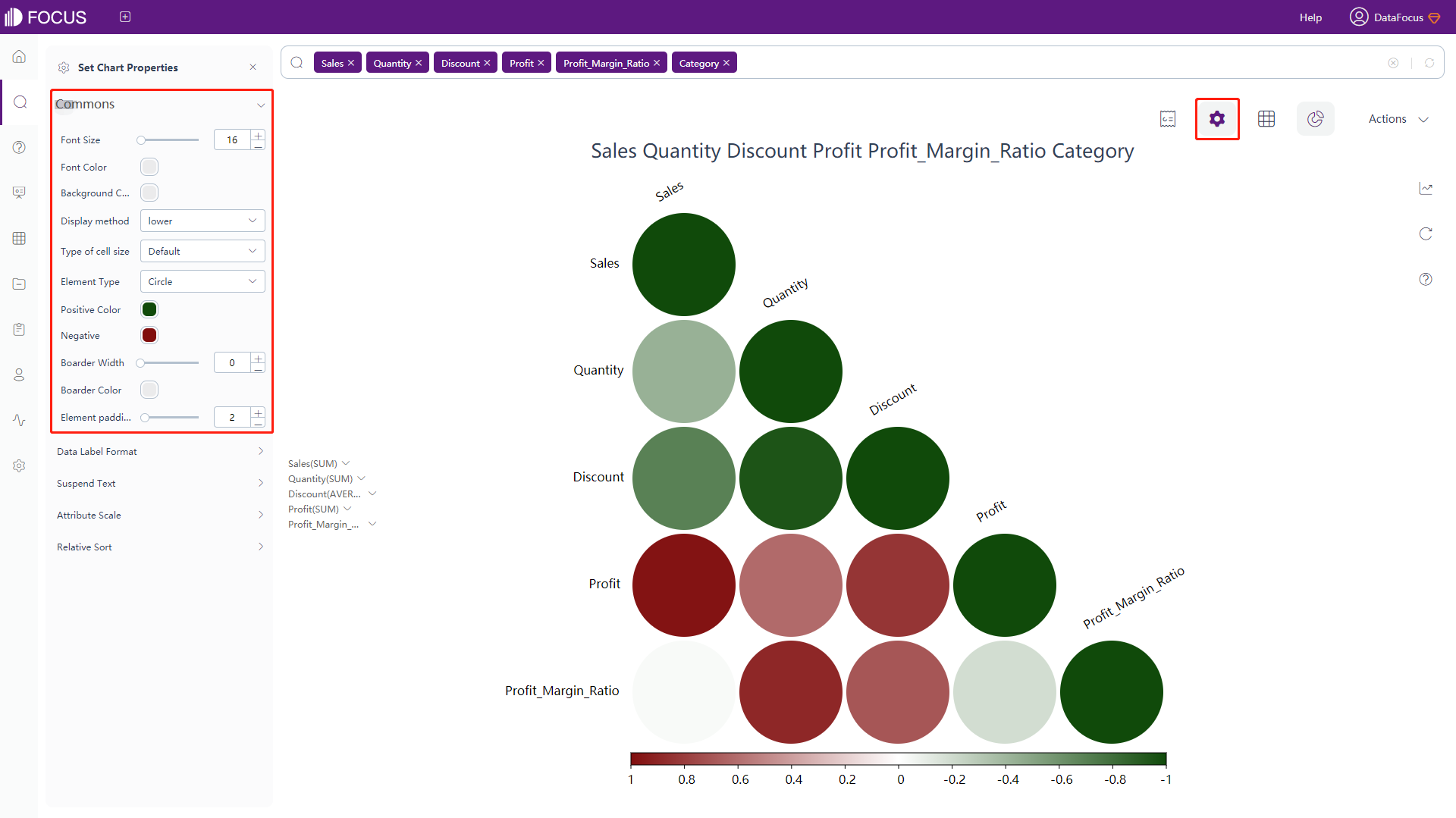The width and height of the screenshot is (1456, 818).
Task: Switch to table view icon
Action: [1266, 119]
